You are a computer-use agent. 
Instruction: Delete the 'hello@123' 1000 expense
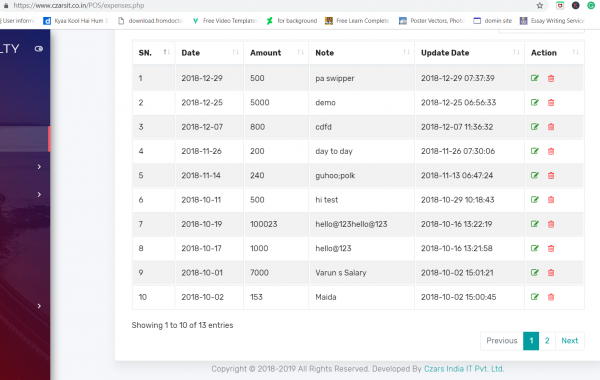pos(551,248)
